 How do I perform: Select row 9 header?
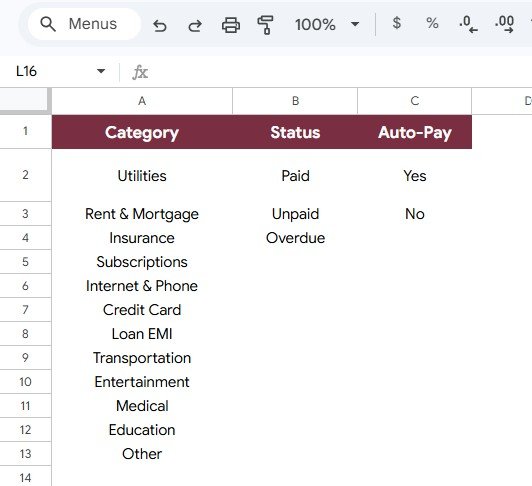point(25,358)
